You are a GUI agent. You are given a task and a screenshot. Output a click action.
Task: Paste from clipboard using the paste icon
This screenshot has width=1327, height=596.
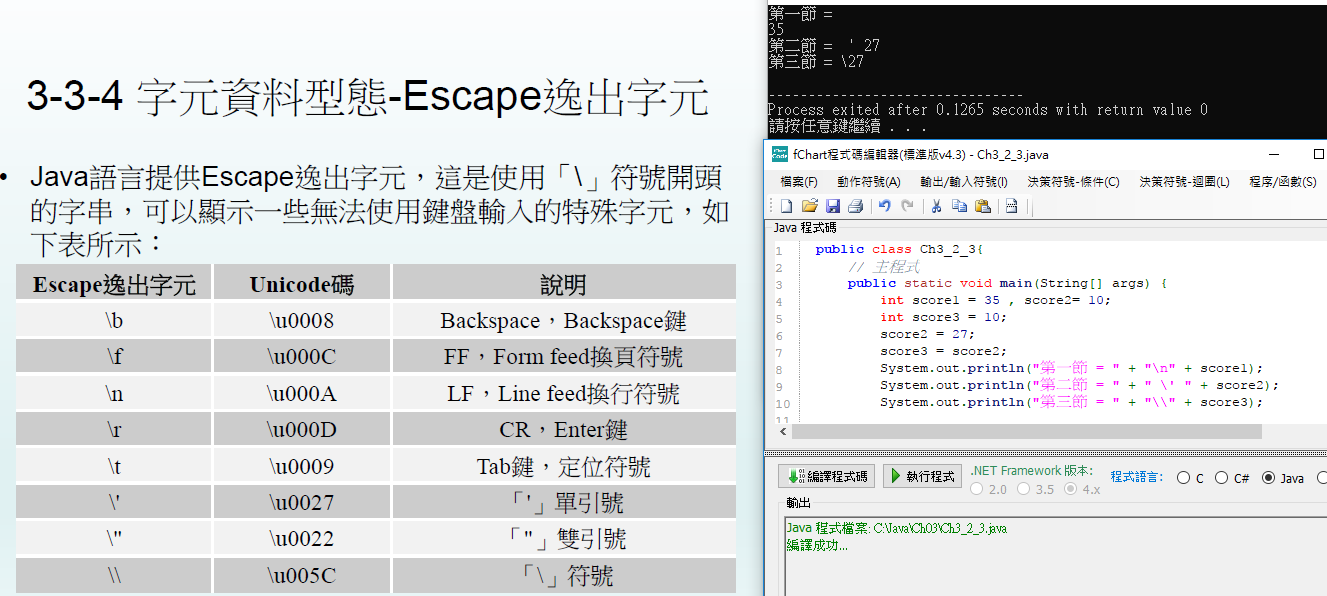(982, 206)
